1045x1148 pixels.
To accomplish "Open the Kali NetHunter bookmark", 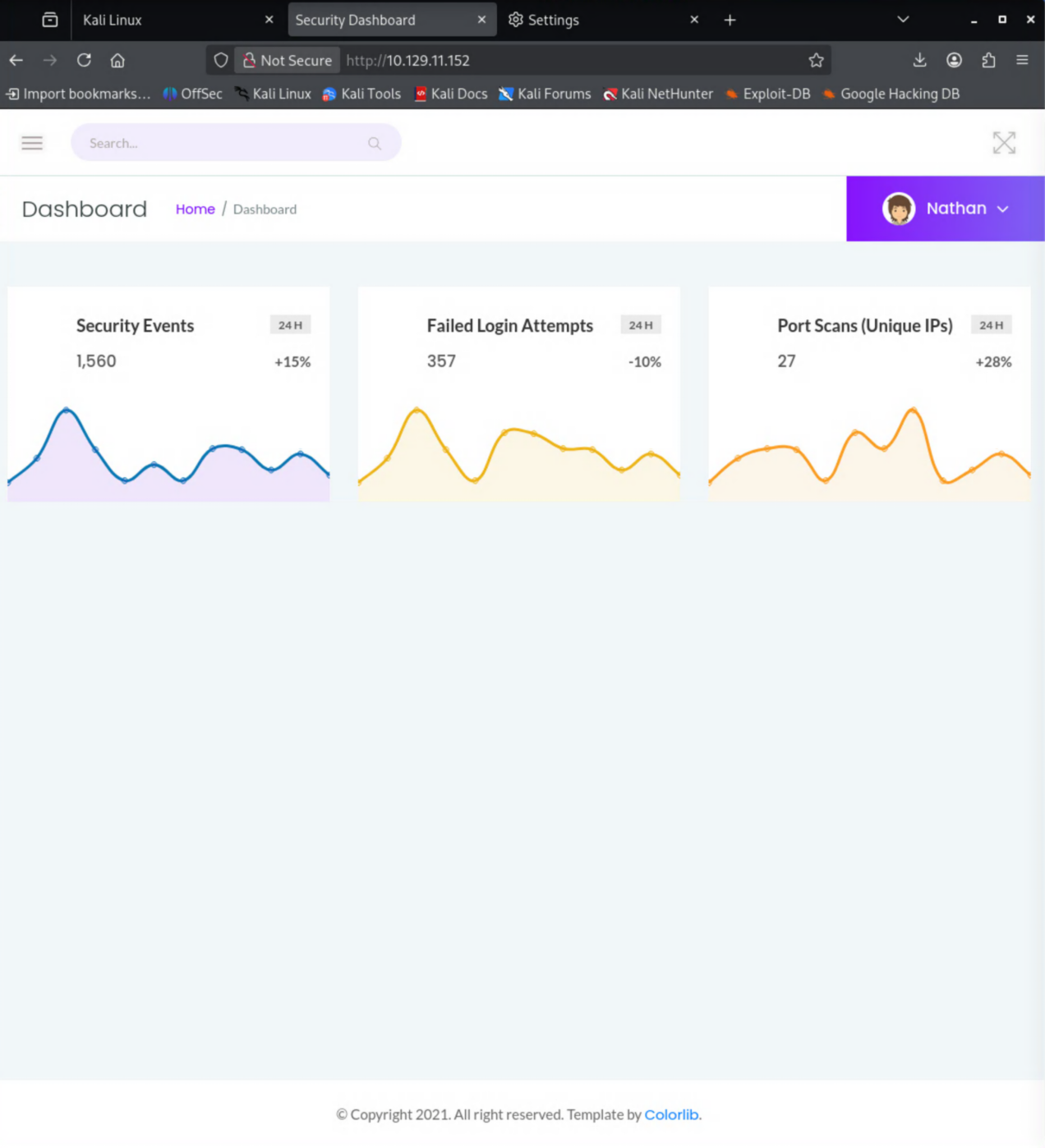I will pyautogui.click(x=658, y=94).
